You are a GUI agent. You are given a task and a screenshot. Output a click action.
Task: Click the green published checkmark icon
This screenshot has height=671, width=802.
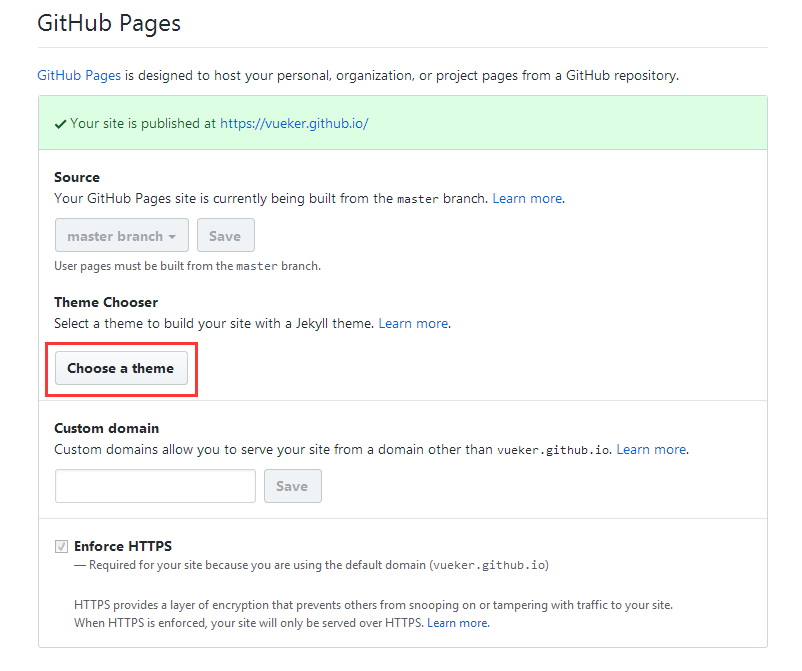click(x=60, y=124)
